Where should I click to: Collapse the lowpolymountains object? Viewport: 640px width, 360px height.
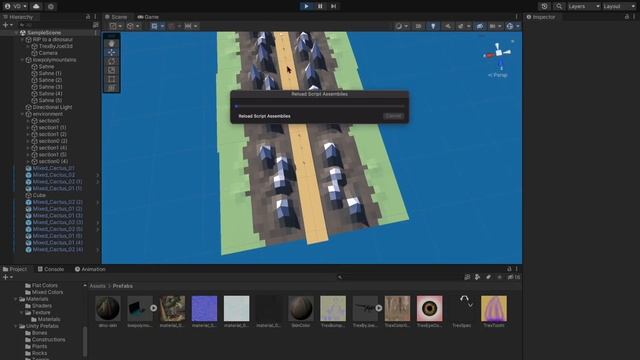22,60
